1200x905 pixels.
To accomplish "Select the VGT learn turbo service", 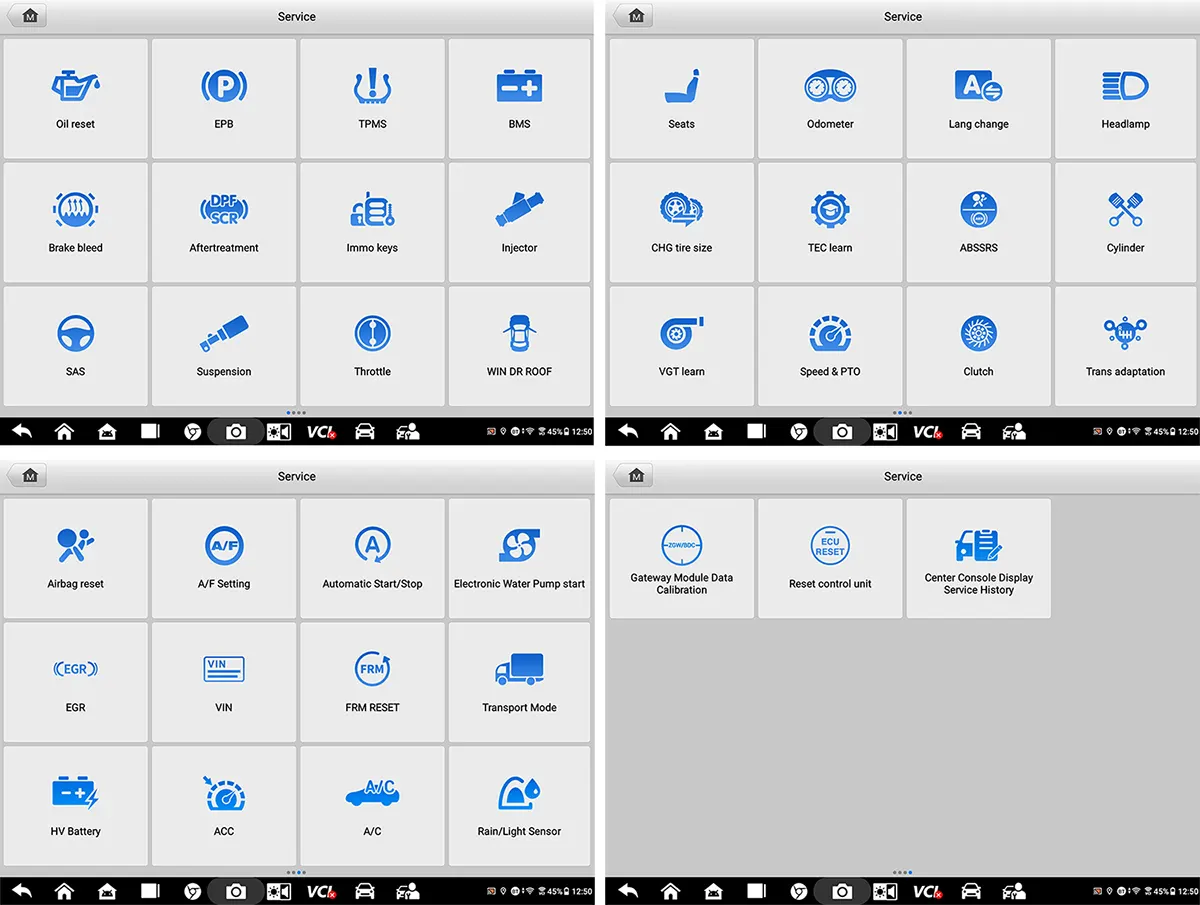I will pyautogui.click(x=682, y=346).
